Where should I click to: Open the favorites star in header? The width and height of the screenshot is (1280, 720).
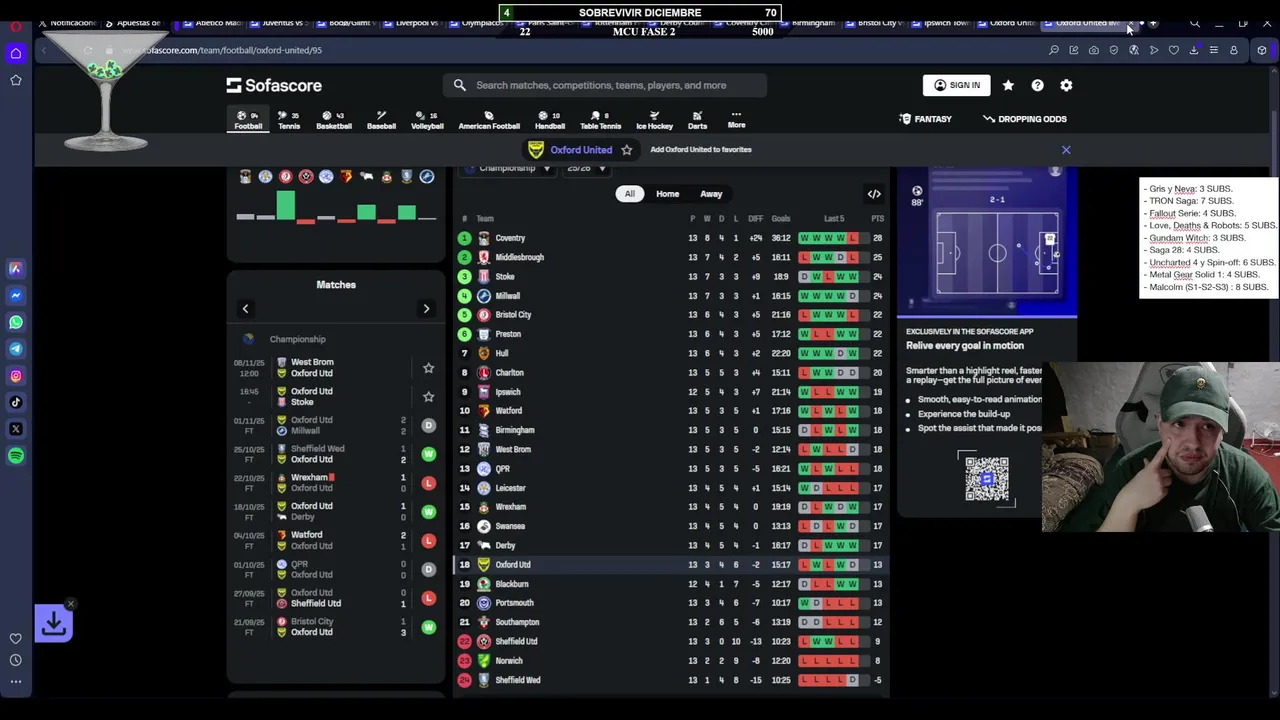[x=1008, y=85]
